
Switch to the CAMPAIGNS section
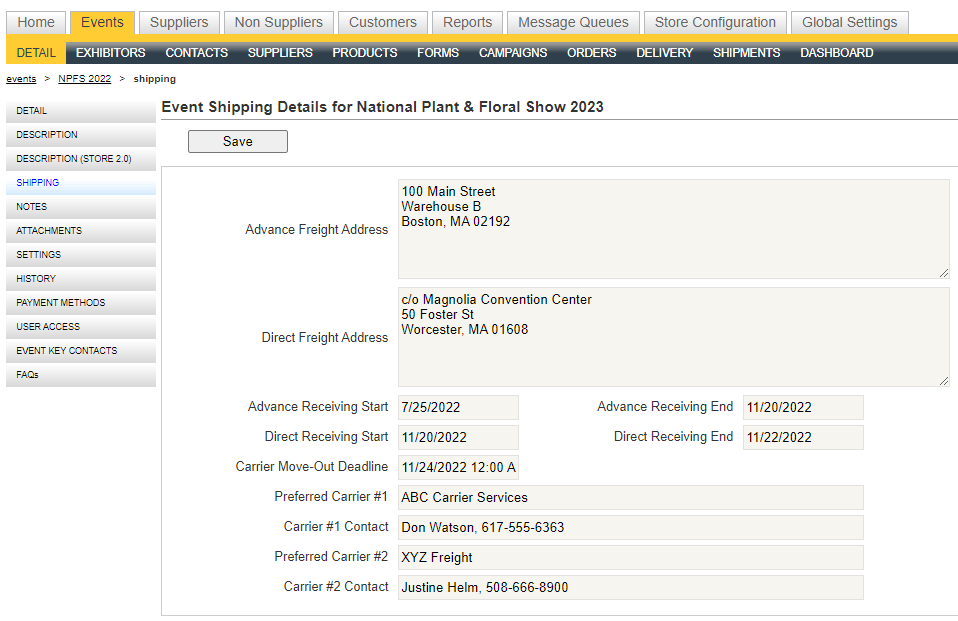point(513,52)
